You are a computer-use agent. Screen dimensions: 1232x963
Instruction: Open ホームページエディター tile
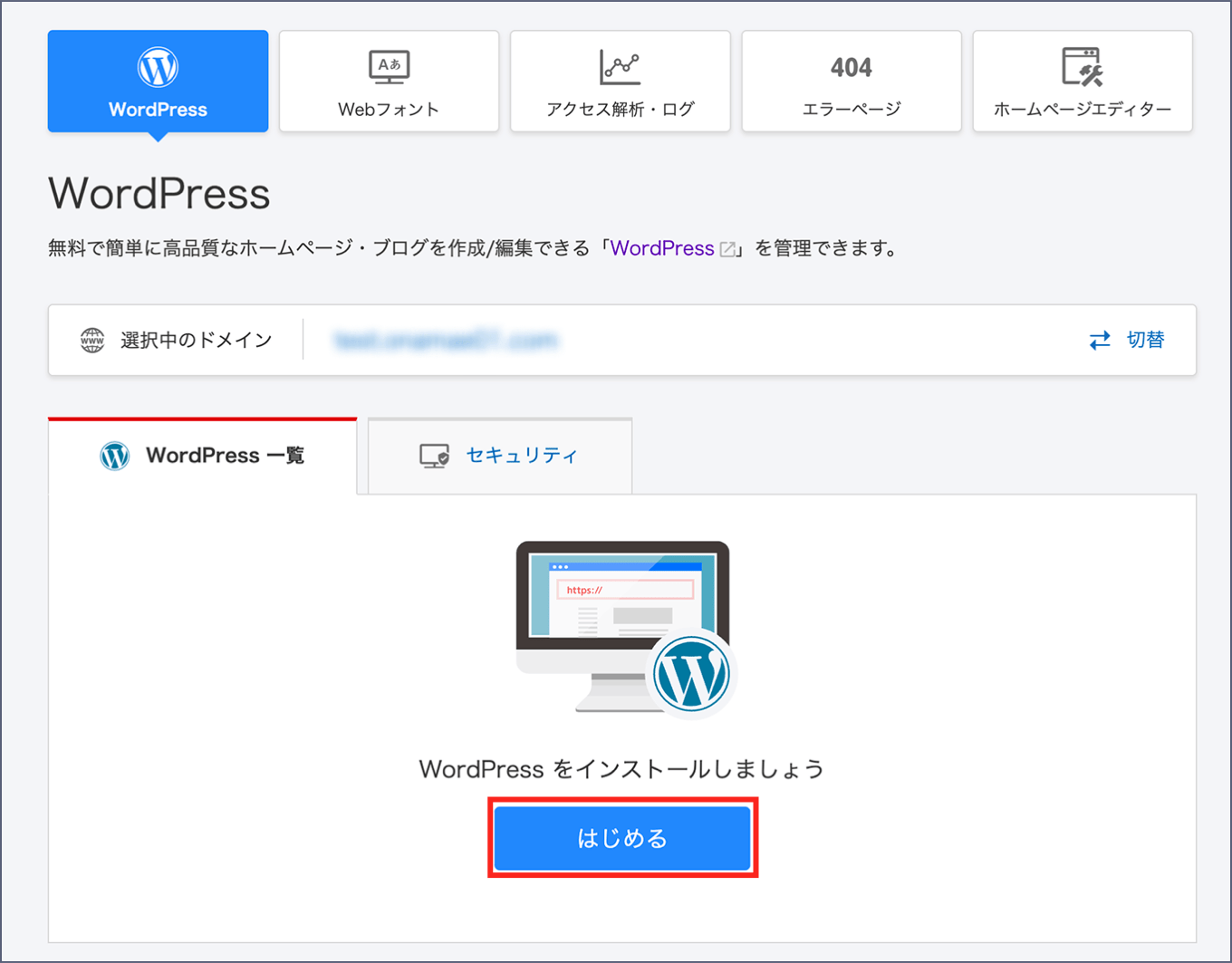tap(1083, 82)
